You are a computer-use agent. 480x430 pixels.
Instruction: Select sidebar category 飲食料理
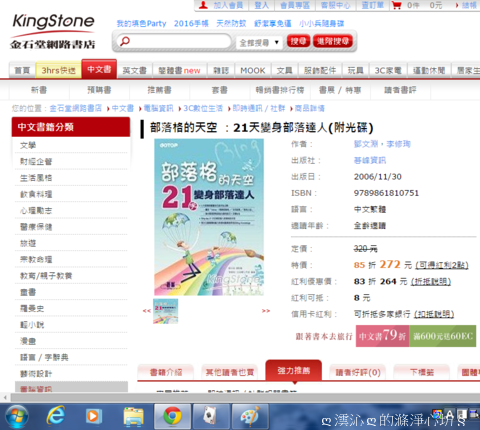[36, 194]
